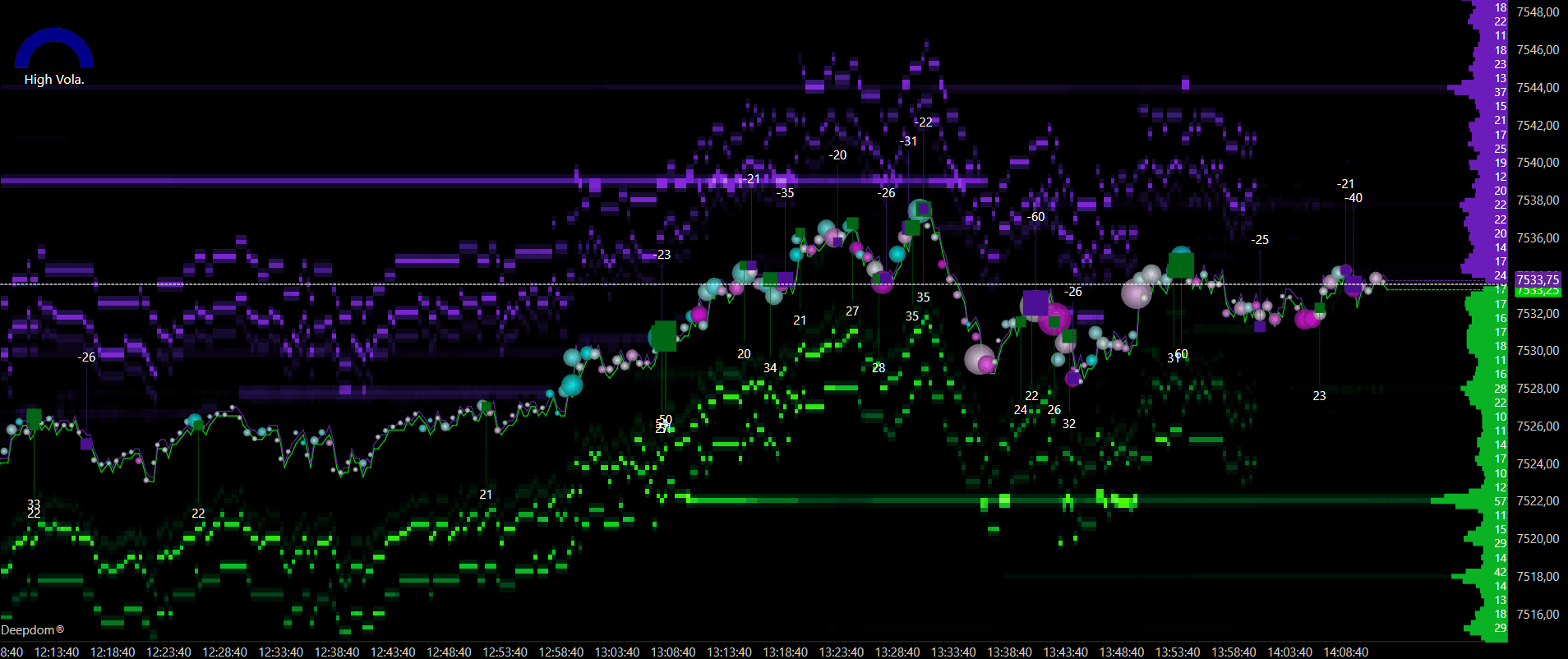Select the 12:53:40 time axis label
1568x659 pixels.
coord(505,652)
